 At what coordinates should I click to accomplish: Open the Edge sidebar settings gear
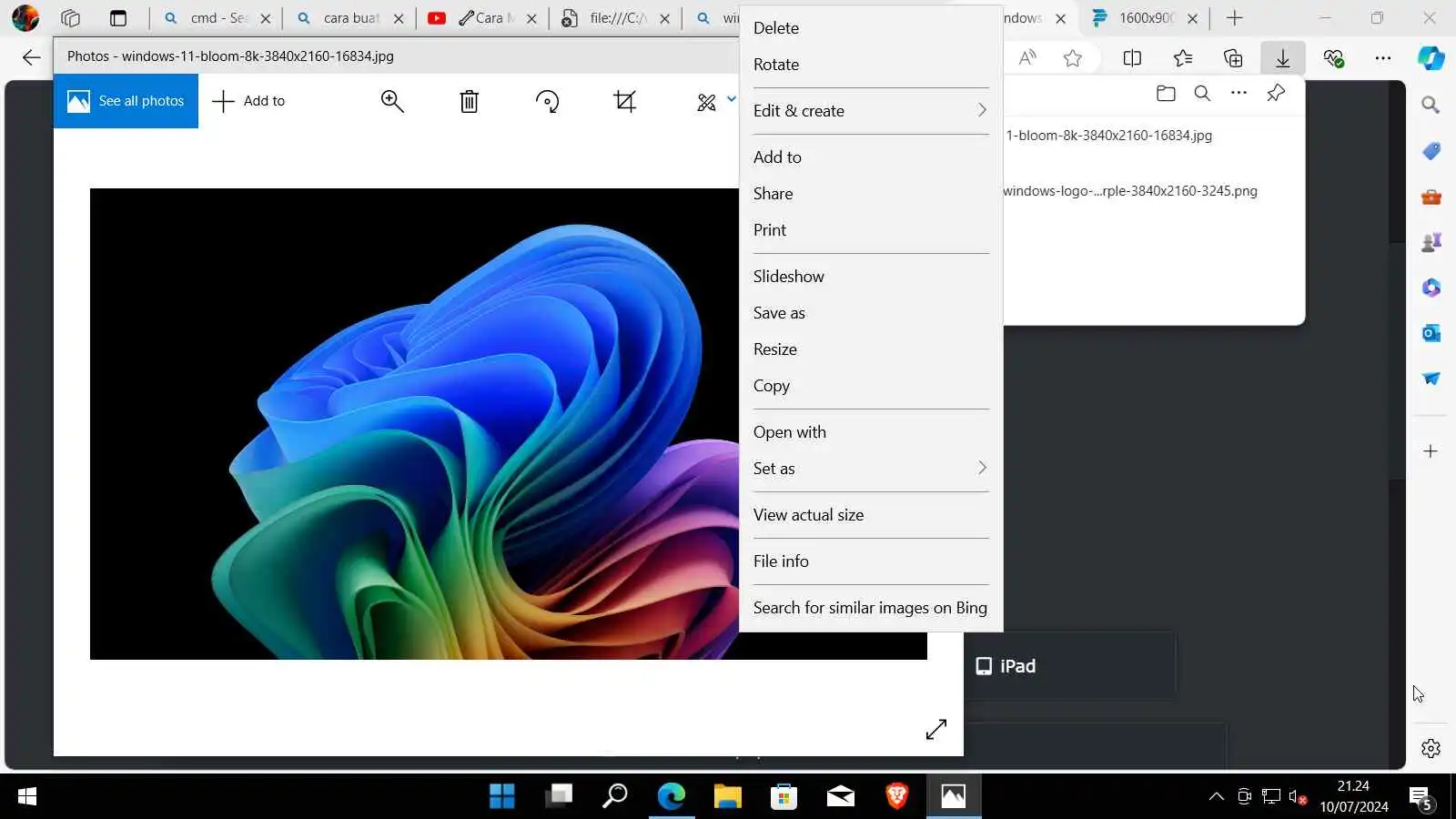(x=1431, y=748)
